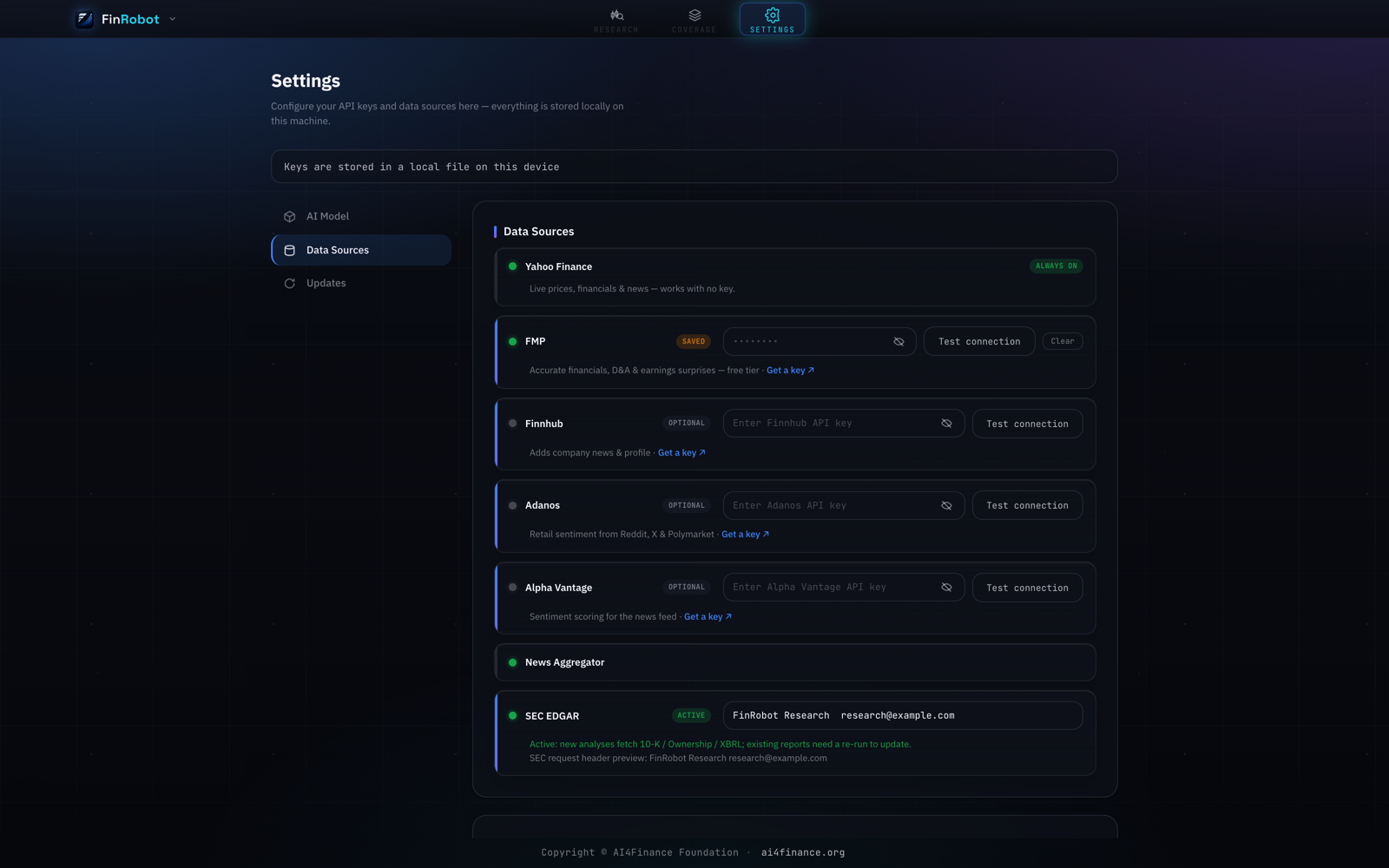
Task: Click the Data Sources database icon
Action: point(290,250)
